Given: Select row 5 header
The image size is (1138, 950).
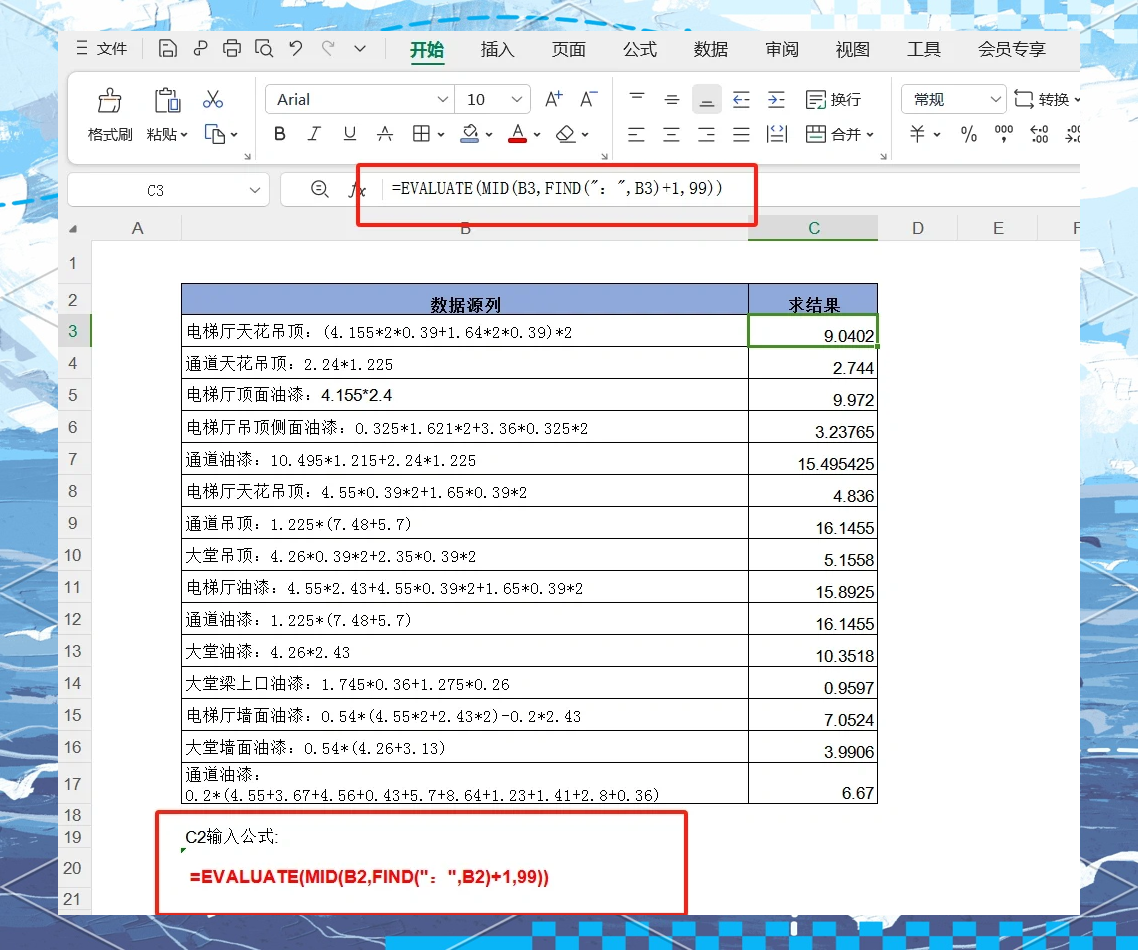Looking at the screenshot, I should (73, 395).
